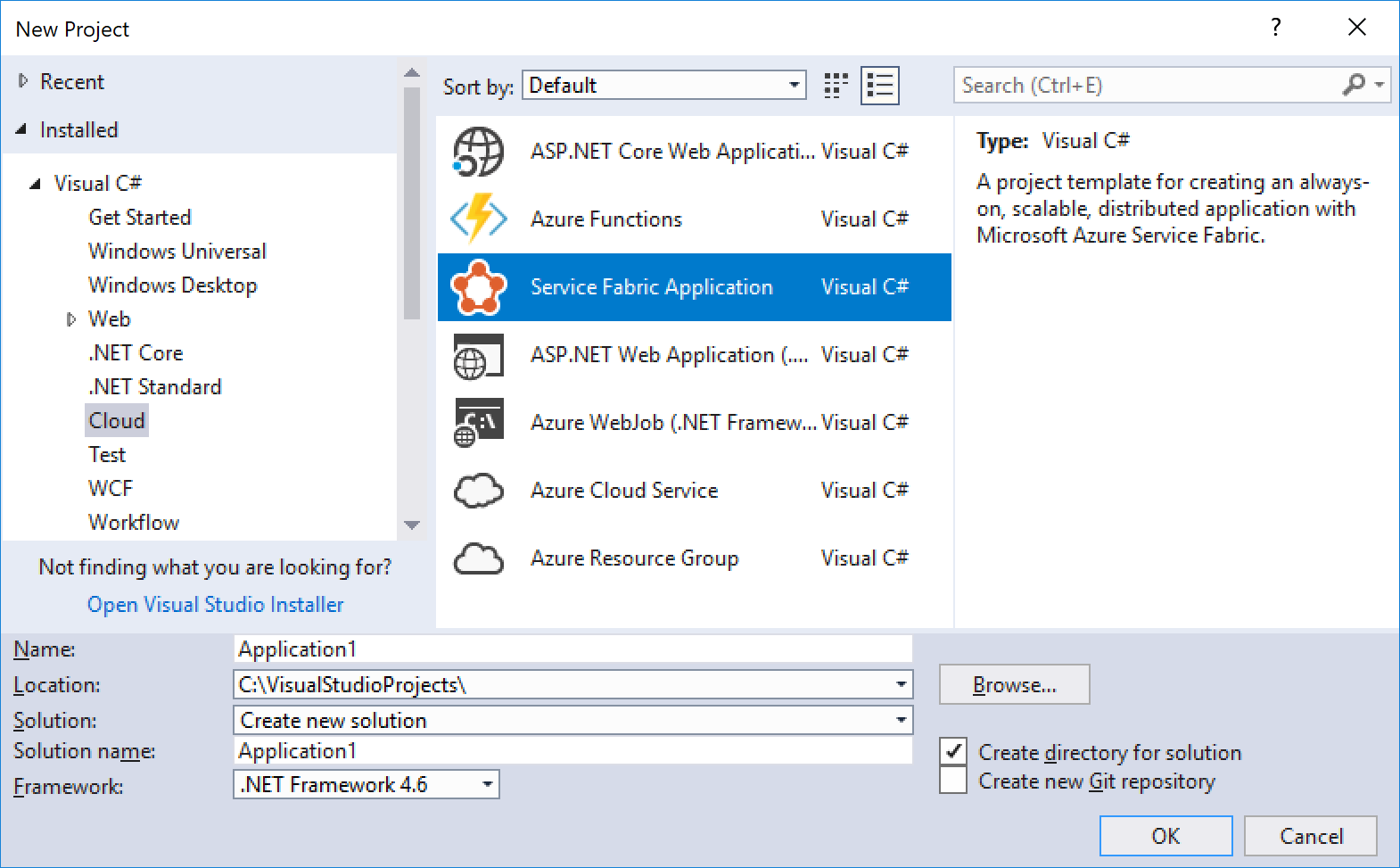Click the ASP.NET Web Application template icon
Viewport: 1400px width, 868px height.
479,356
